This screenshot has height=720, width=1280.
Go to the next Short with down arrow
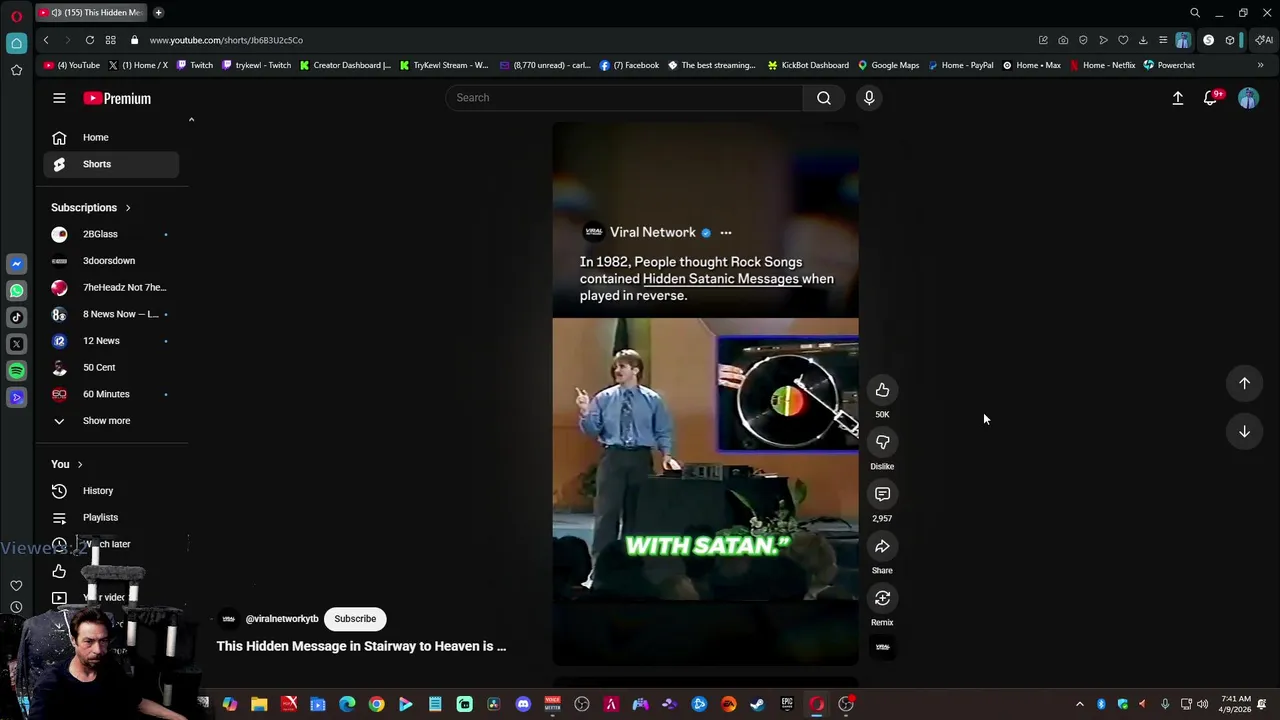(x=1244, y=431)
